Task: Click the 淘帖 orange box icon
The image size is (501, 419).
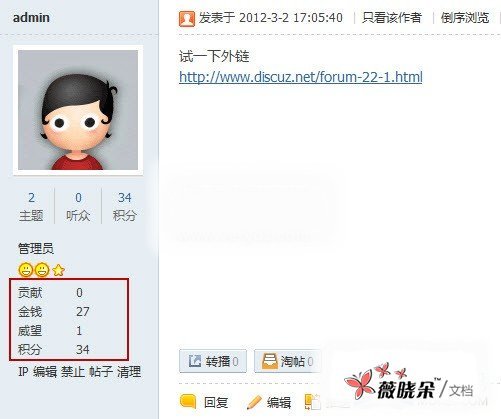Action: click(269, 361)
